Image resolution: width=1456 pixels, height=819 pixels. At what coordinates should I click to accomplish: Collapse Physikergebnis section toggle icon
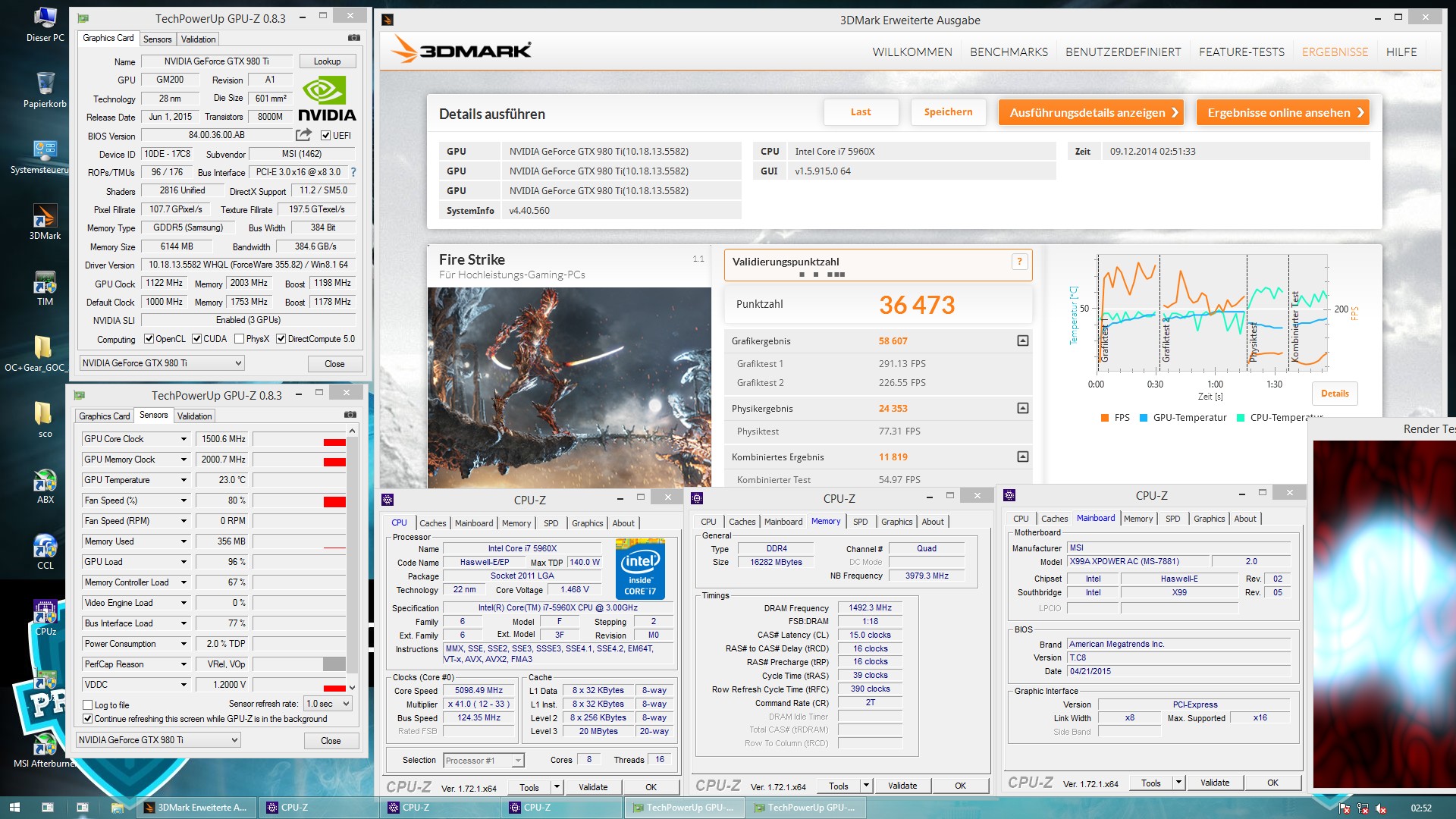coord(1022,409)
